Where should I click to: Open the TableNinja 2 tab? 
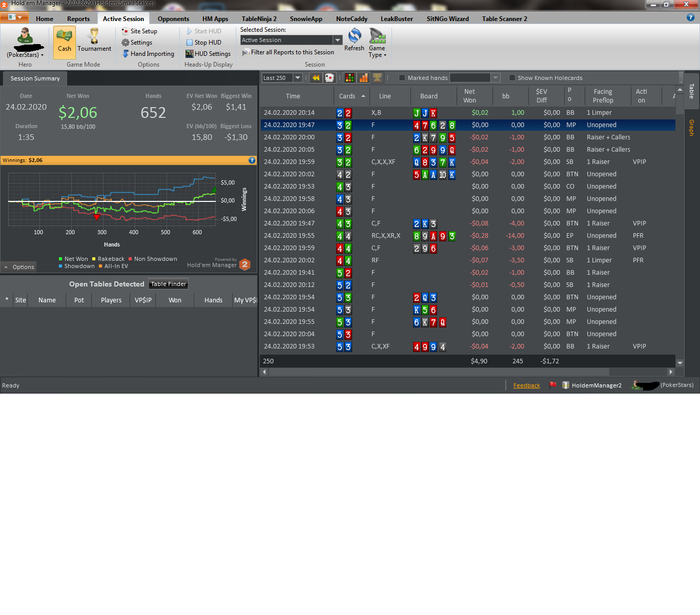pos(259,19)
